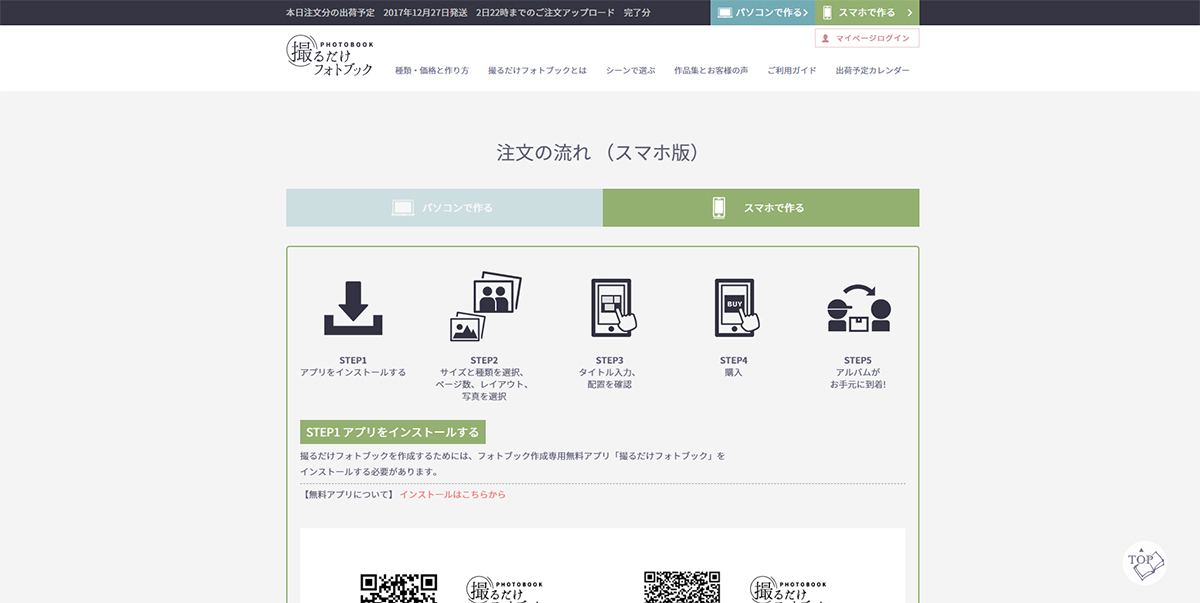The image size is (1200, 603).
Task: Click the TOP scroll-to-top book icon
Action: coord(1144,562)
